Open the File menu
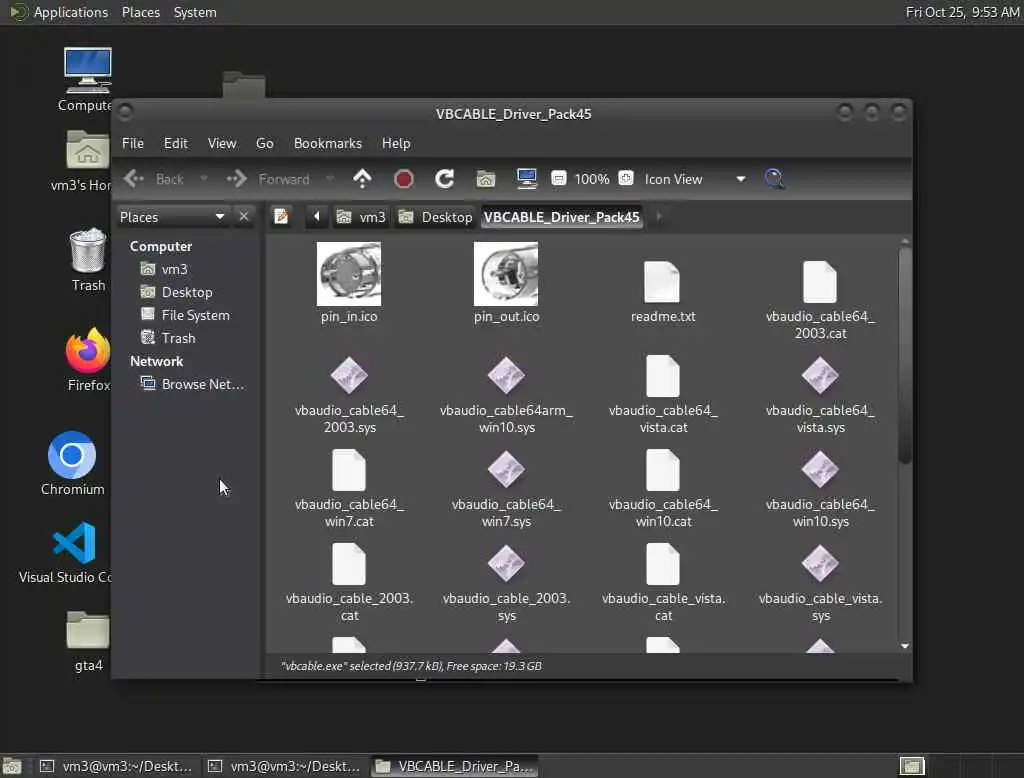This screenshot has width=1024, height=778. tap(133, 143)
